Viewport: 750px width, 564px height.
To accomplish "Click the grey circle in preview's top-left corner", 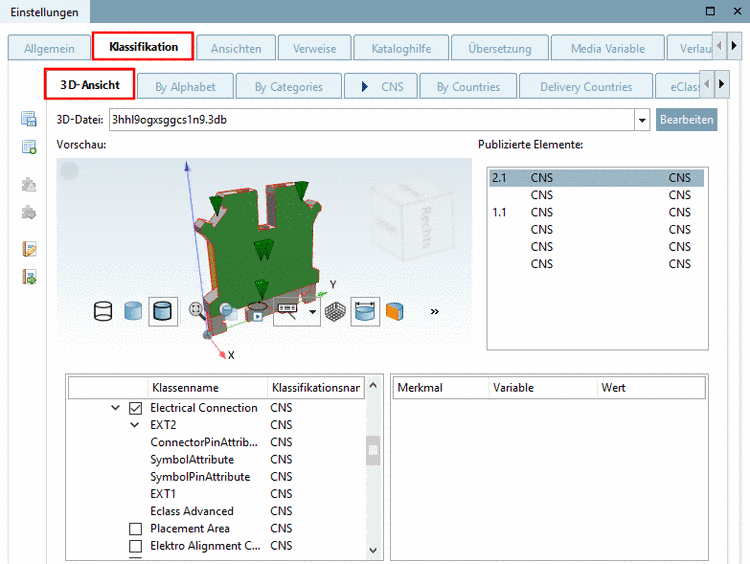I will coord(69,171).
